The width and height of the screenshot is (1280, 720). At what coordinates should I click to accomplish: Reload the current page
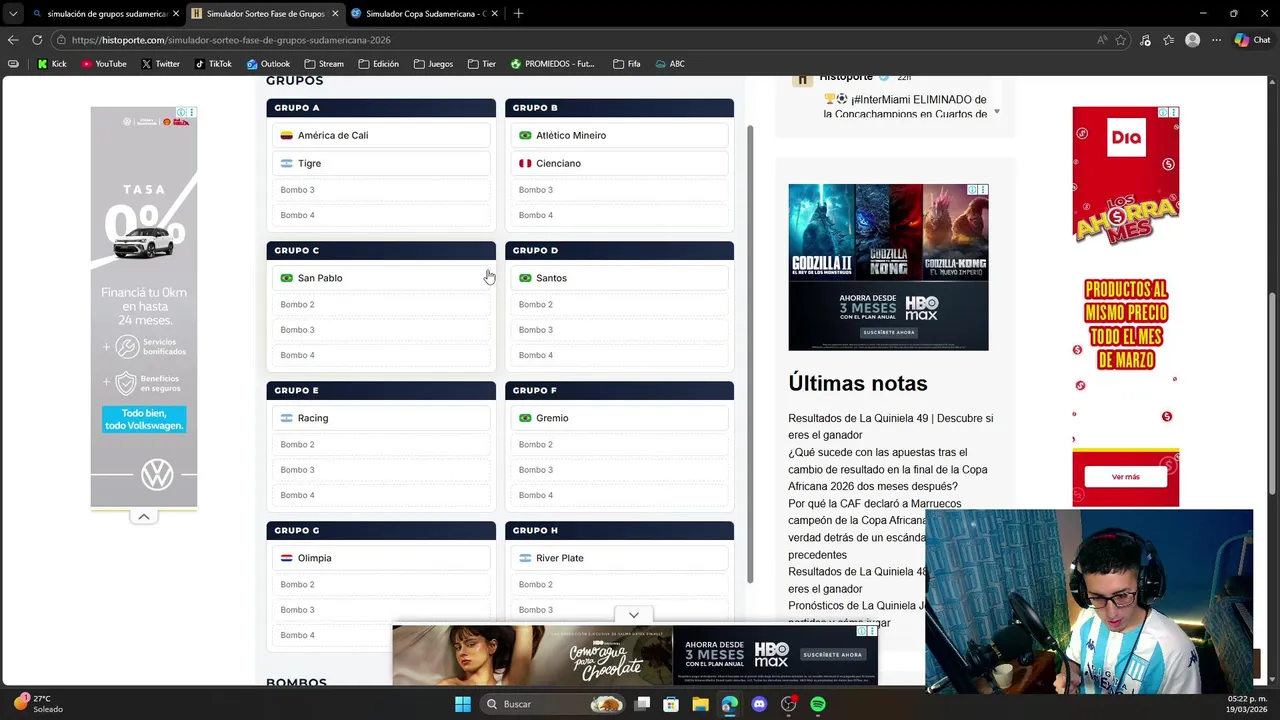click(x=37, y=40)
